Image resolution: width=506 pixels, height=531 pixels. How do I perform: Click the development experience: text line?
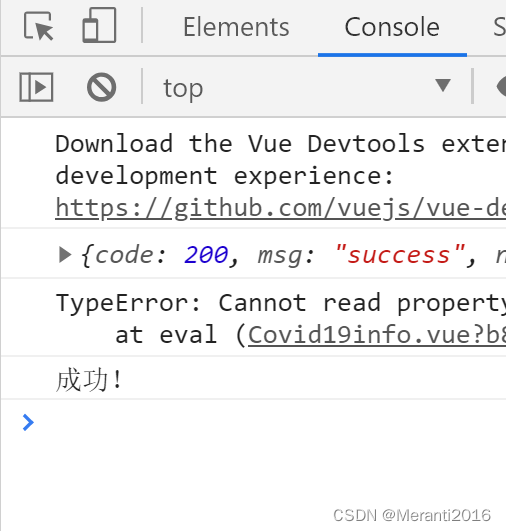[225, 176]
